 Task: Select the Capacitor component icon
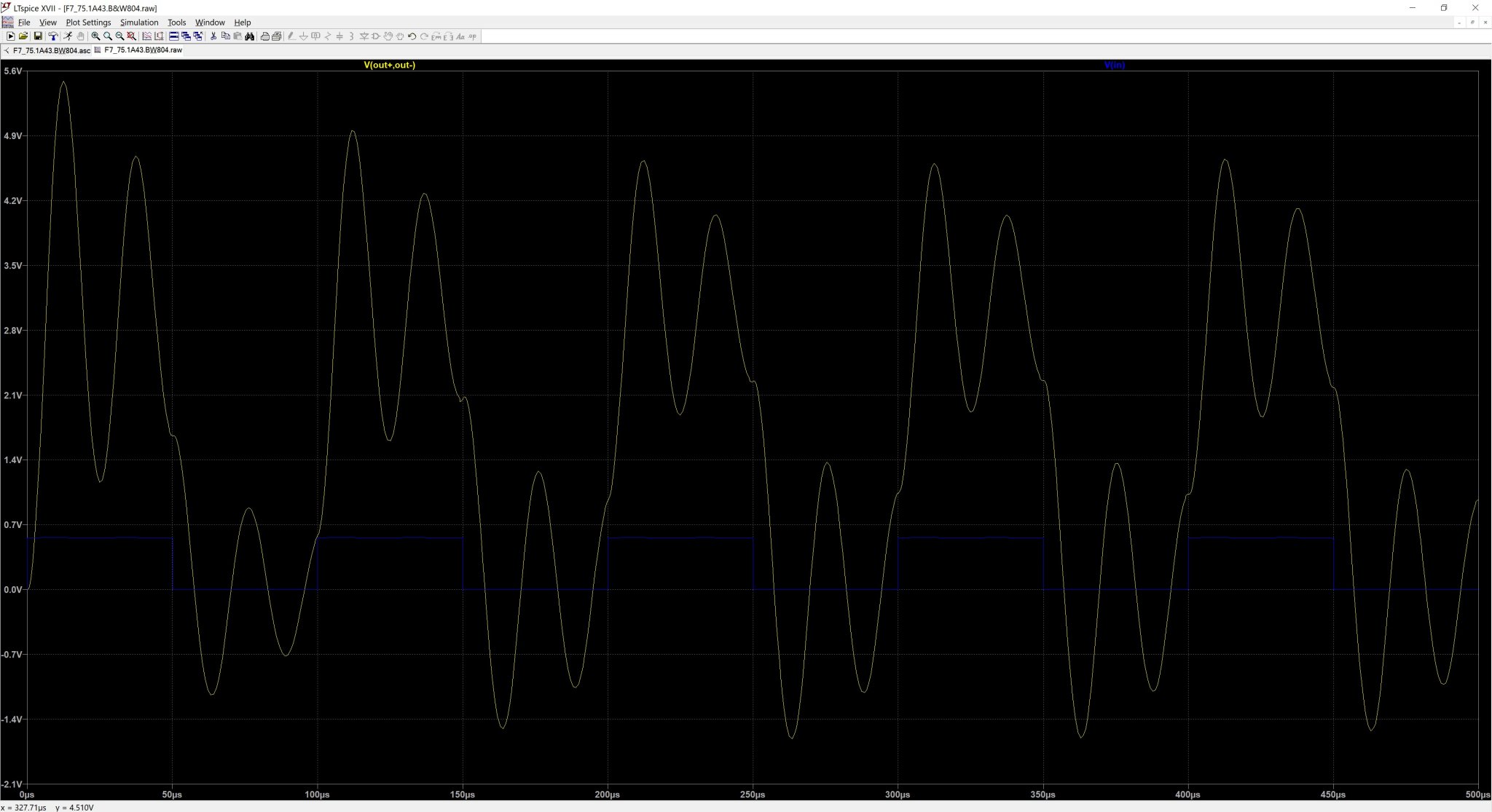pyautogui.click(x=339, y=36)
